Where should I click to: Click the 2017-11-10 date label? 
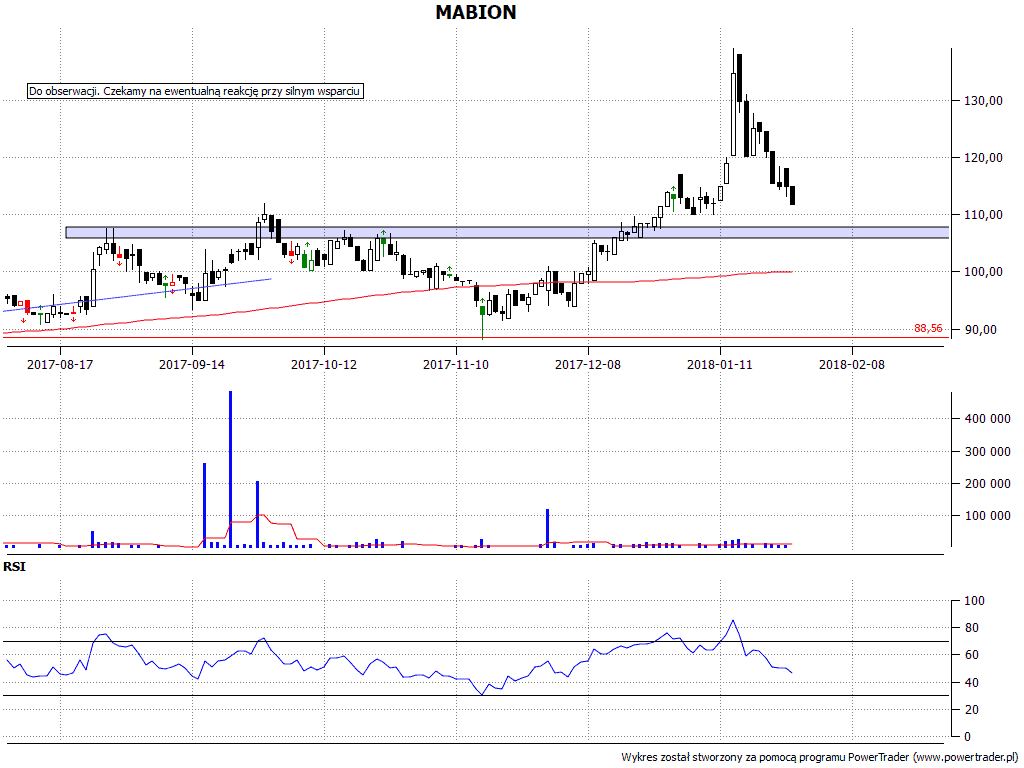456,364
